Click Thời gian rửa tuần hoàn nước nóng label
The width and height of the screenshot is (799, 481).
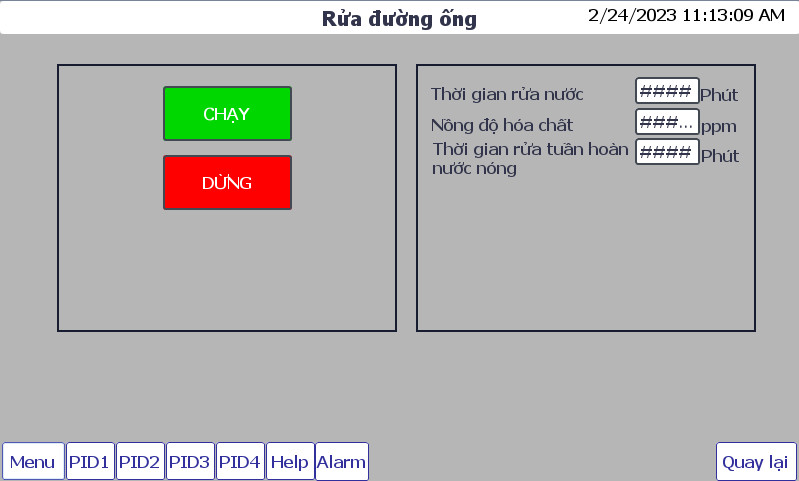pos(530,158)
